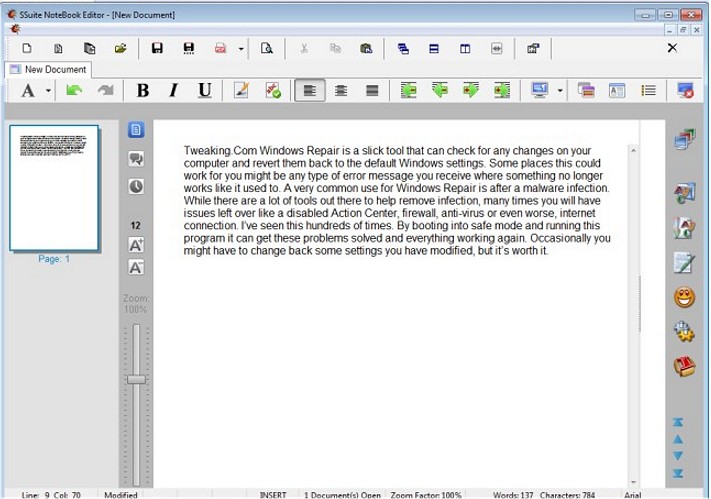The image size is (711, 499).
Task: Move up with the single up arrow
Action: pos(678,439)
